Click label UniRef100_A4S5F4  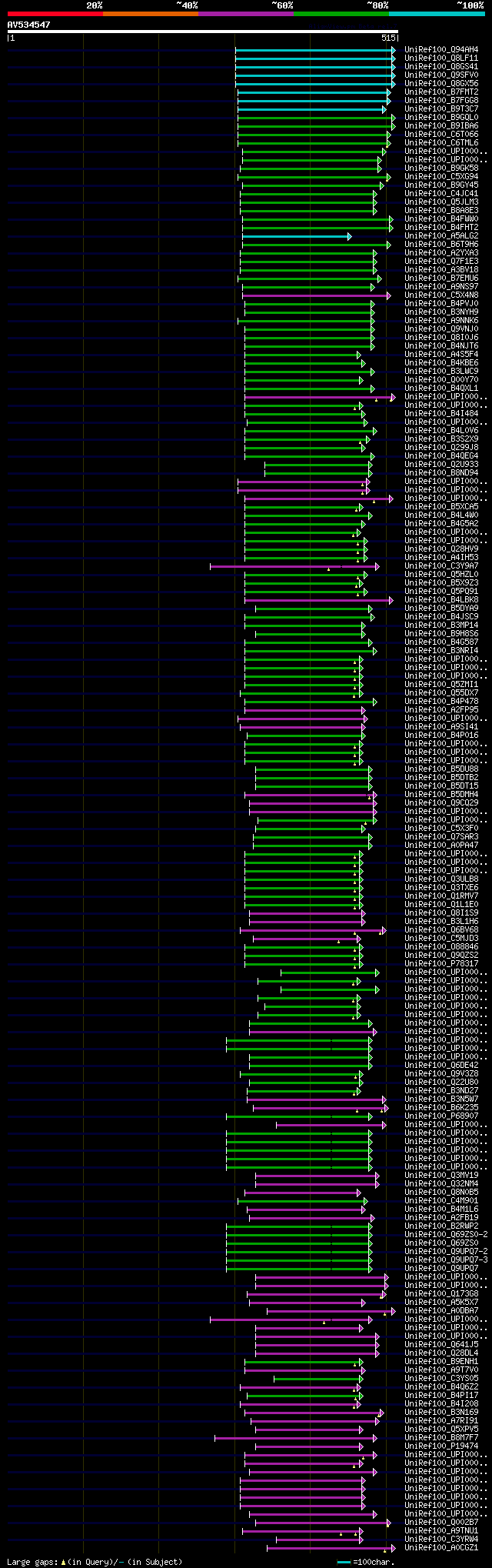[441, 355]
